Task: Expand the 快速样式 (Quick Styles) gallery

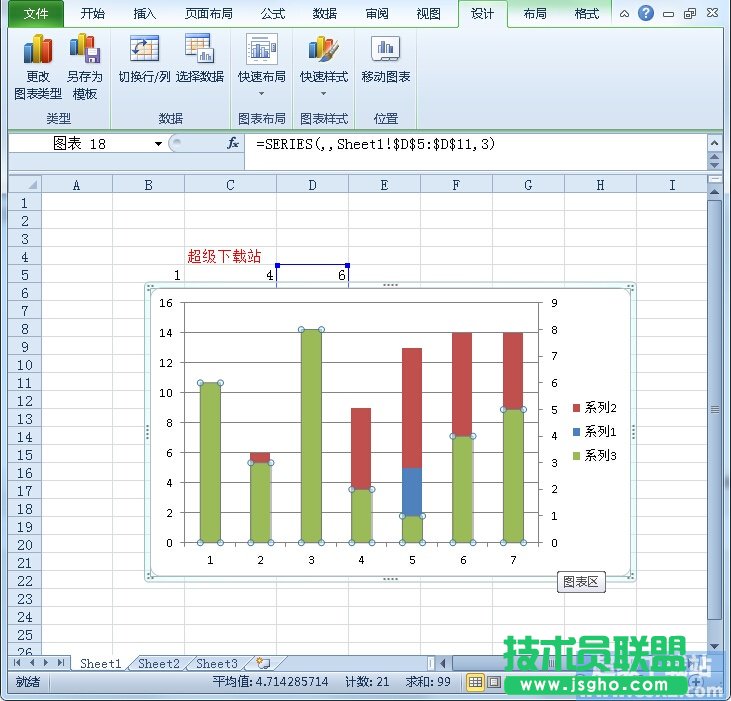Action: [323, 94]
